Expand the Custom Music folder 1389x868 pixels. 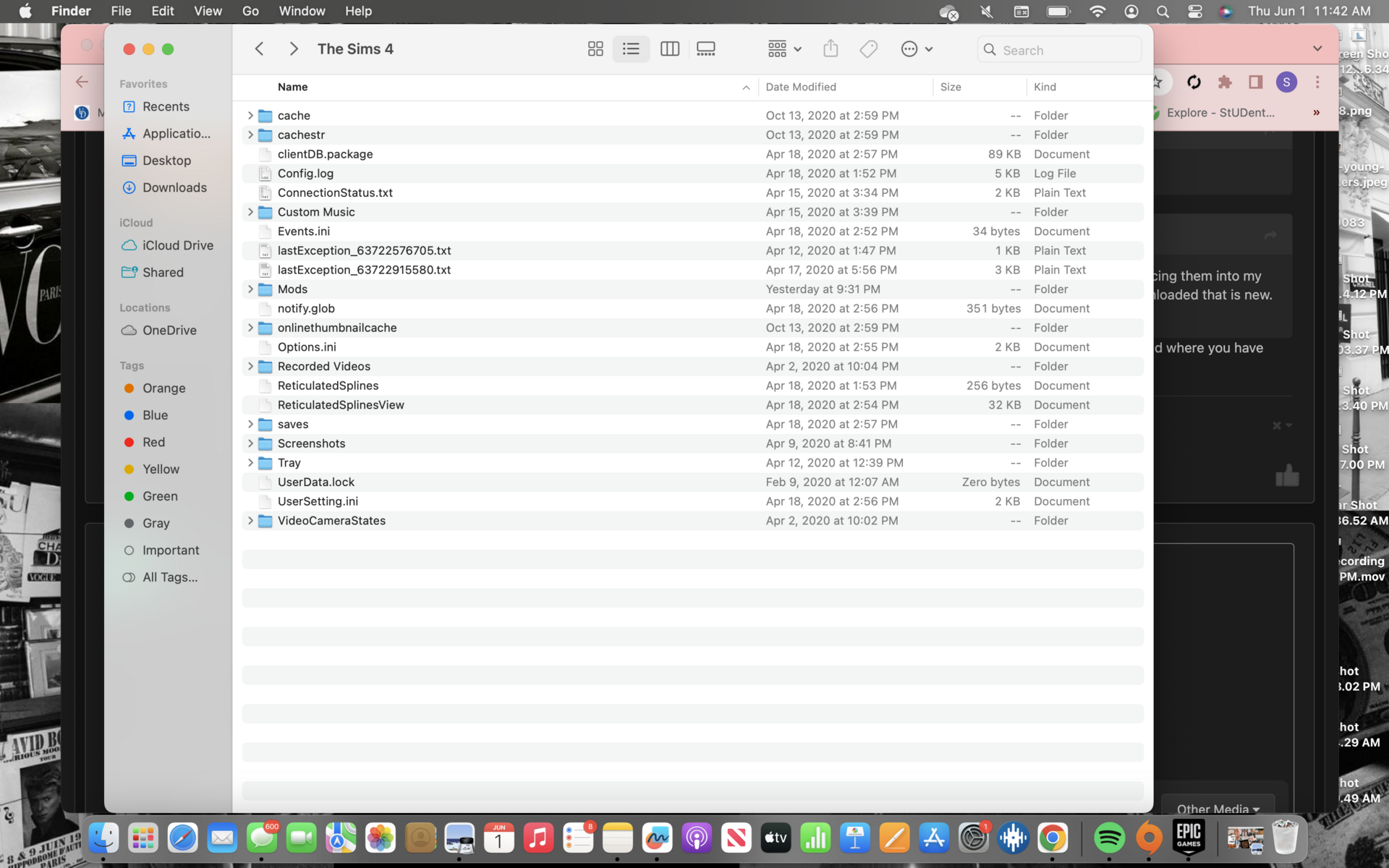tap(250, 212)
